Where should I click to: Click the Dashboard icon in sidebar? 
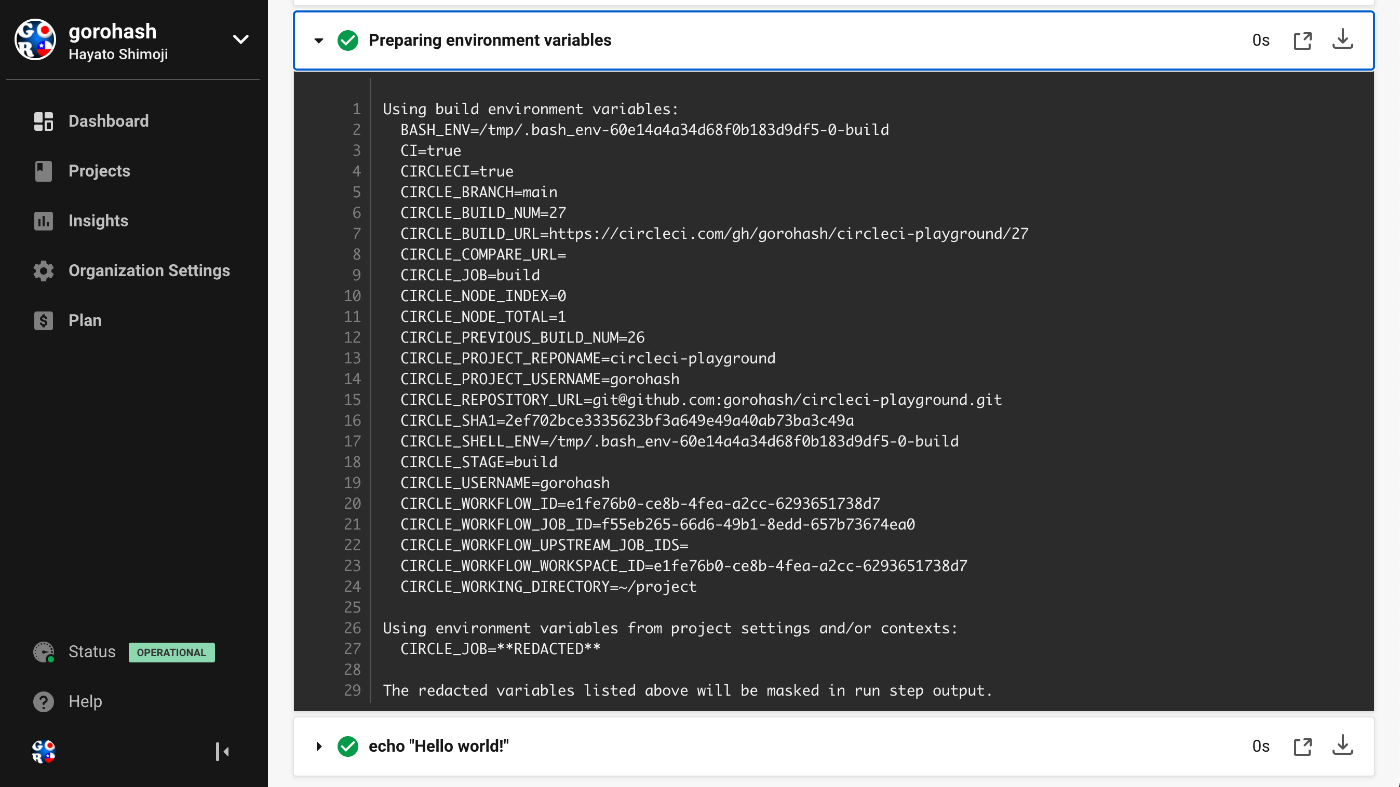point(43,121)
